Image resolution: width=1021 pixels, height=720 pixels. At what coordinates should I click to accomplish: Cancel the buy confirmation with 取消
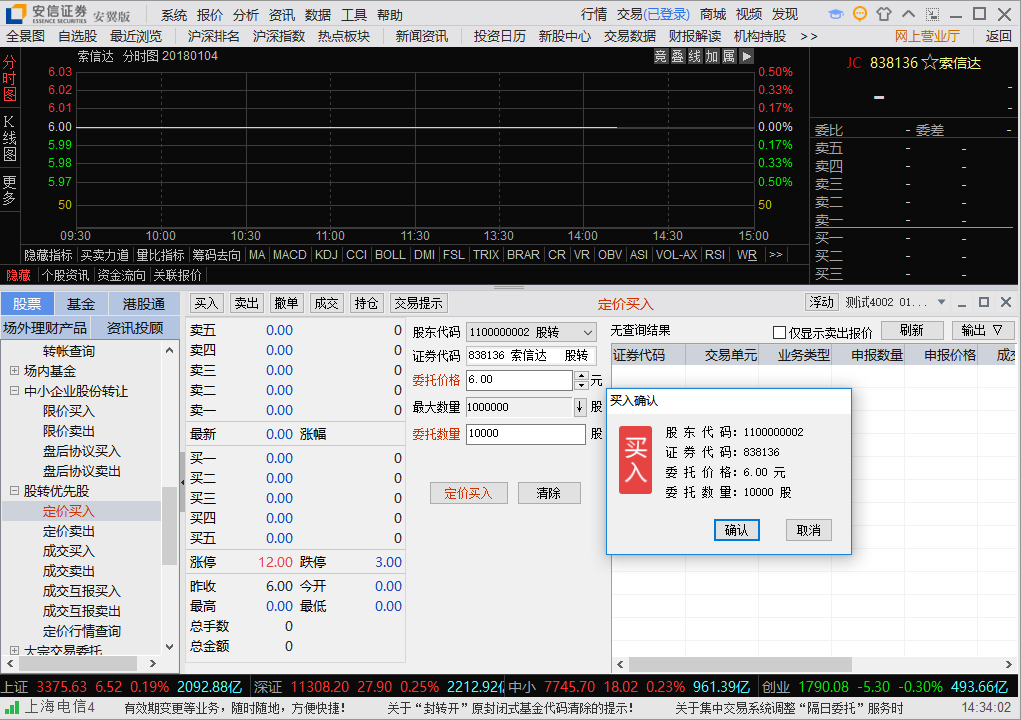click(809, 530)
